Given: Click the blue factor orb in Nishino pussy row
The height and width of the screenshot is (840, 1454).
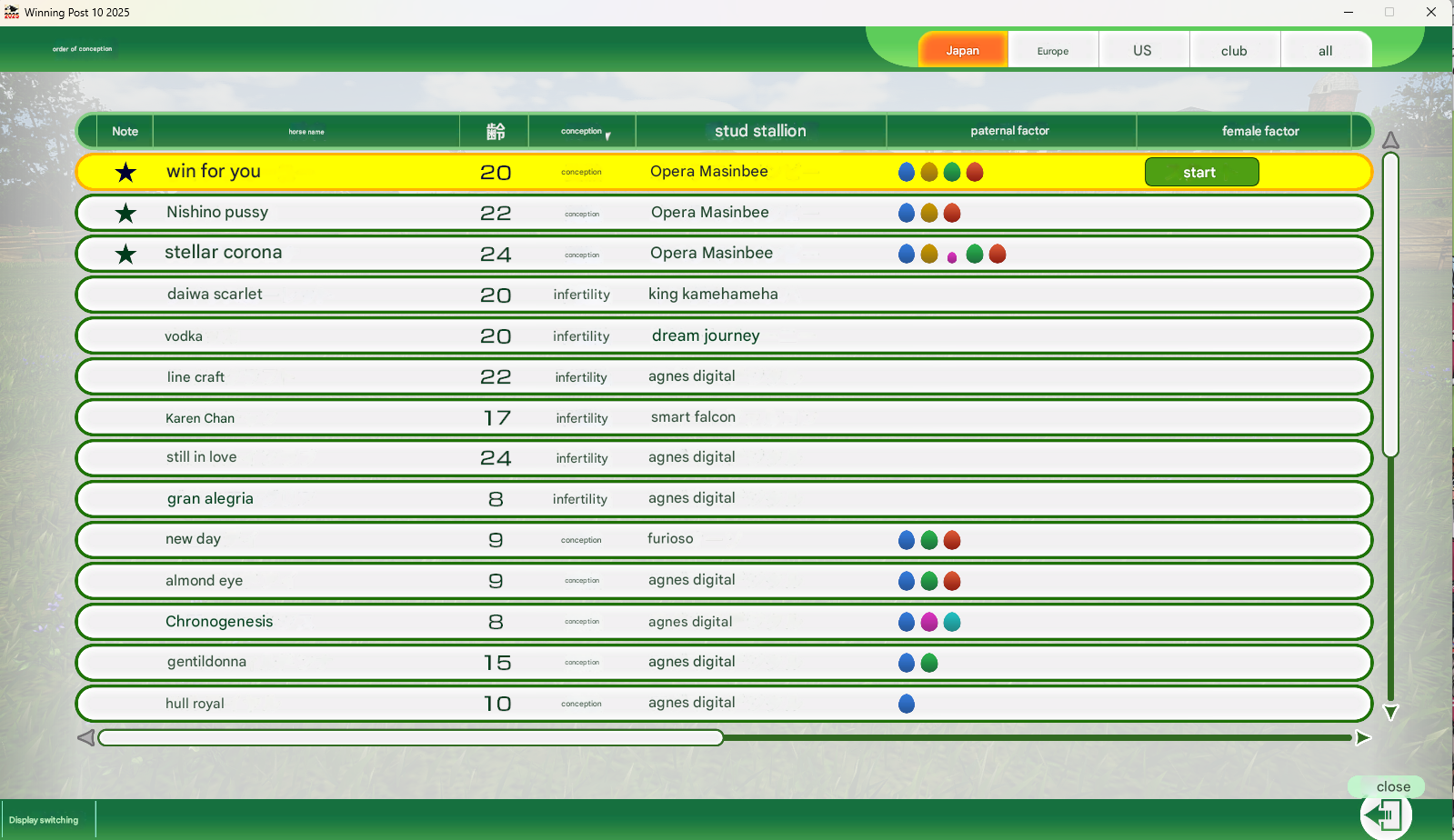Looking at the screenshot, I should click(907, 213).
